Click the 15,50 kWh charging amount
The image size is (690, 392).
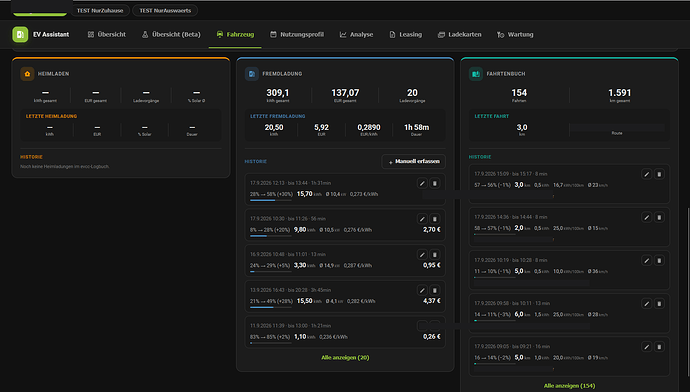[305, 301]
